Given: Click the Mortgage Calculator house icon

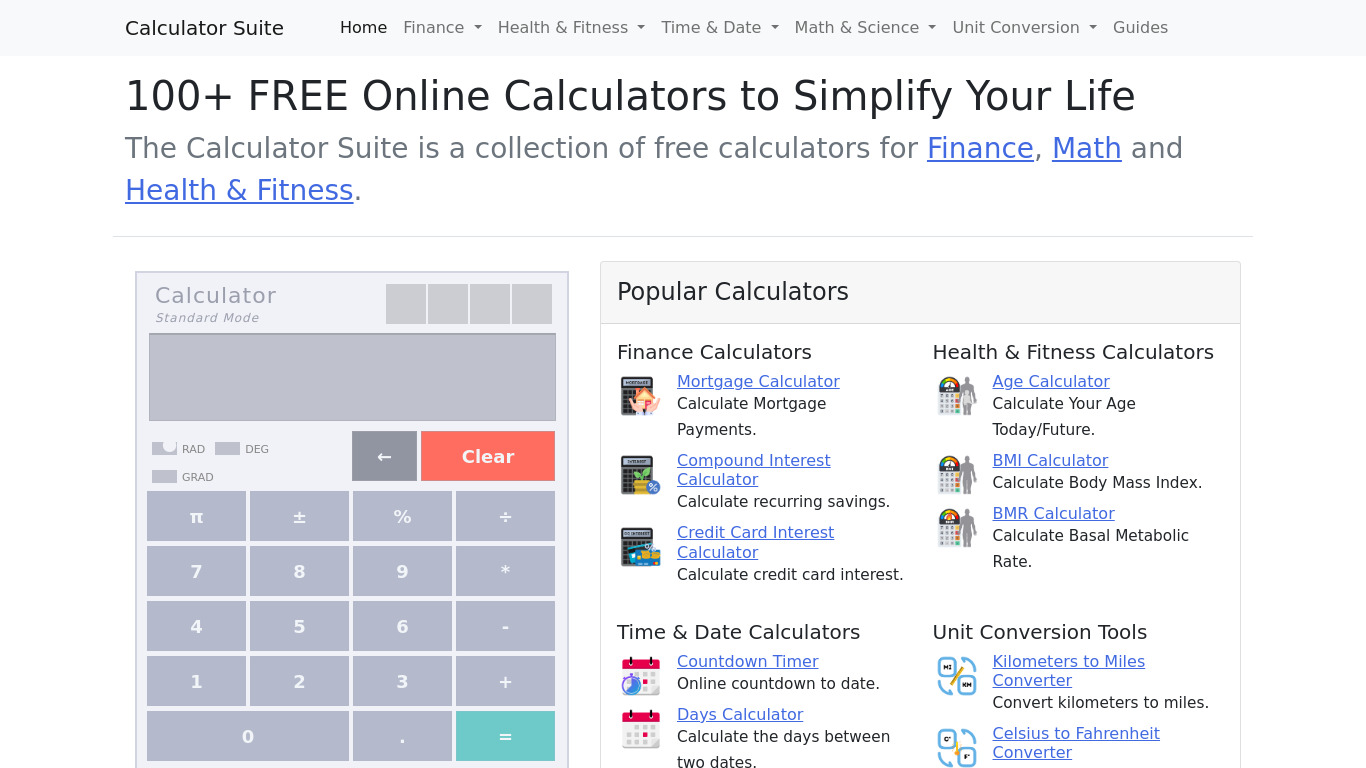Looking at the screenshot, I should coord(640,396).
